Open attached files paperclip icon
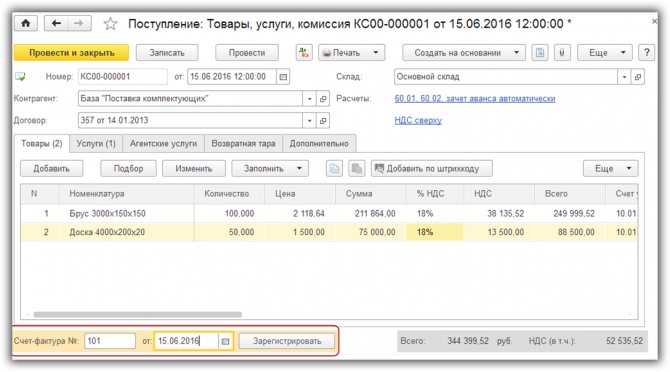This screenshot has width=670, height=372. pyautogui.click(x=562, y=53)
